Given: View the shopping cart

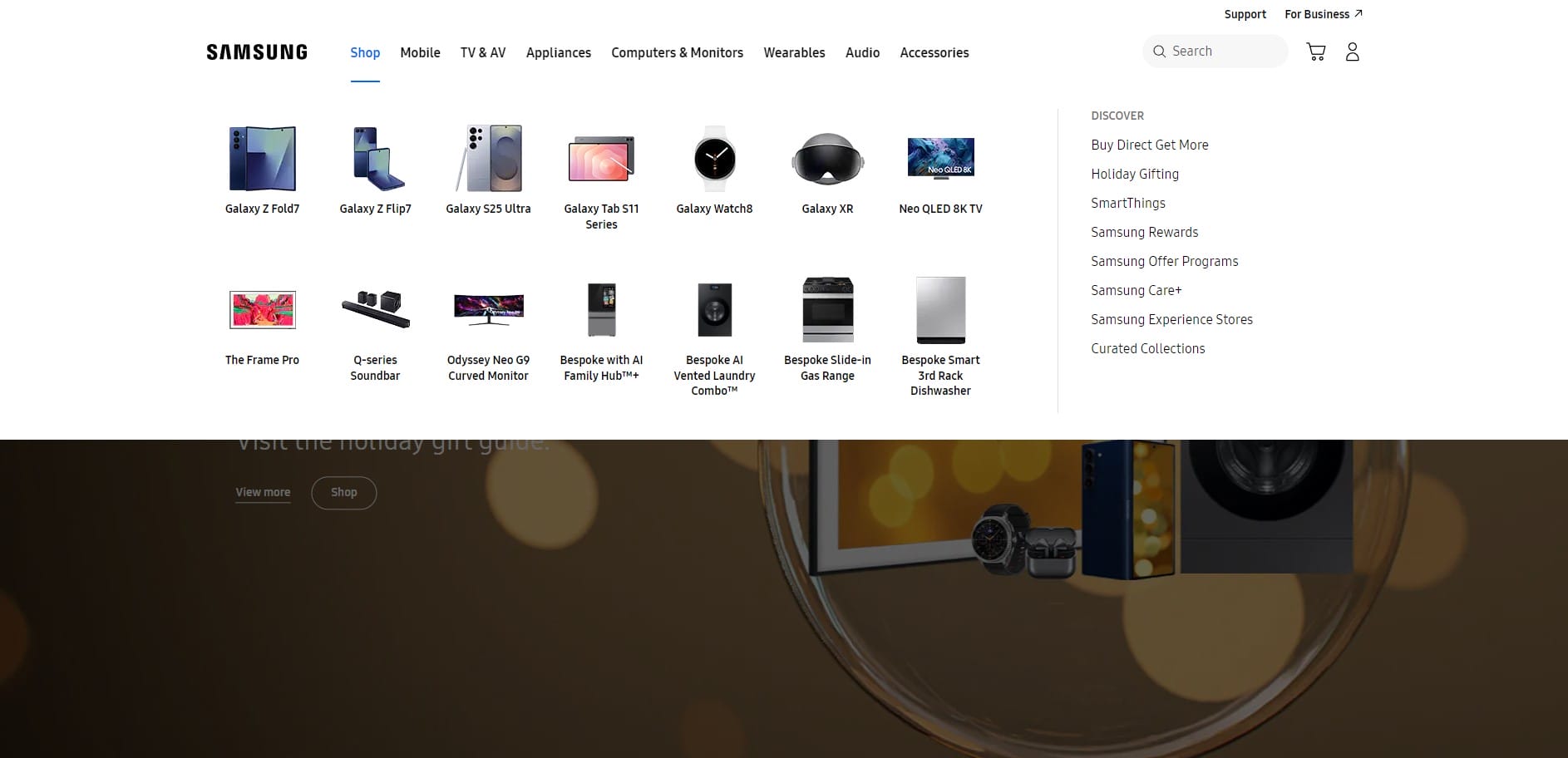Looking at the screenshot, I should (x=1316, y=51).
